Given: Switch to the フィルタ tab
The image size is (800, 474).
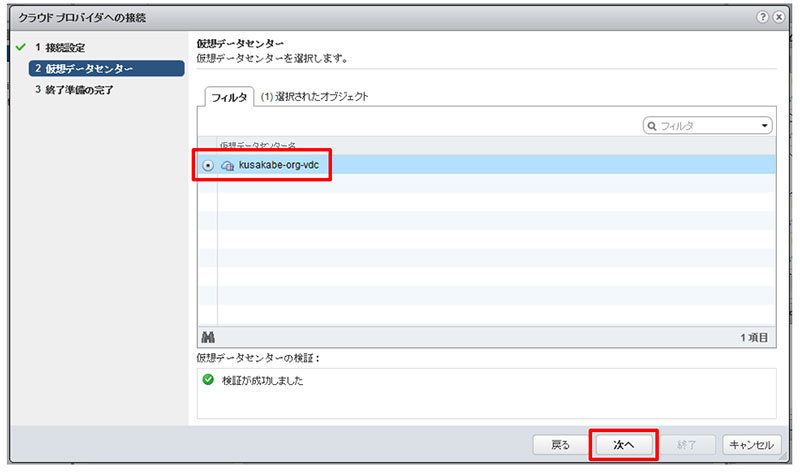Looking at the screenshot, I should click(229, 97).
